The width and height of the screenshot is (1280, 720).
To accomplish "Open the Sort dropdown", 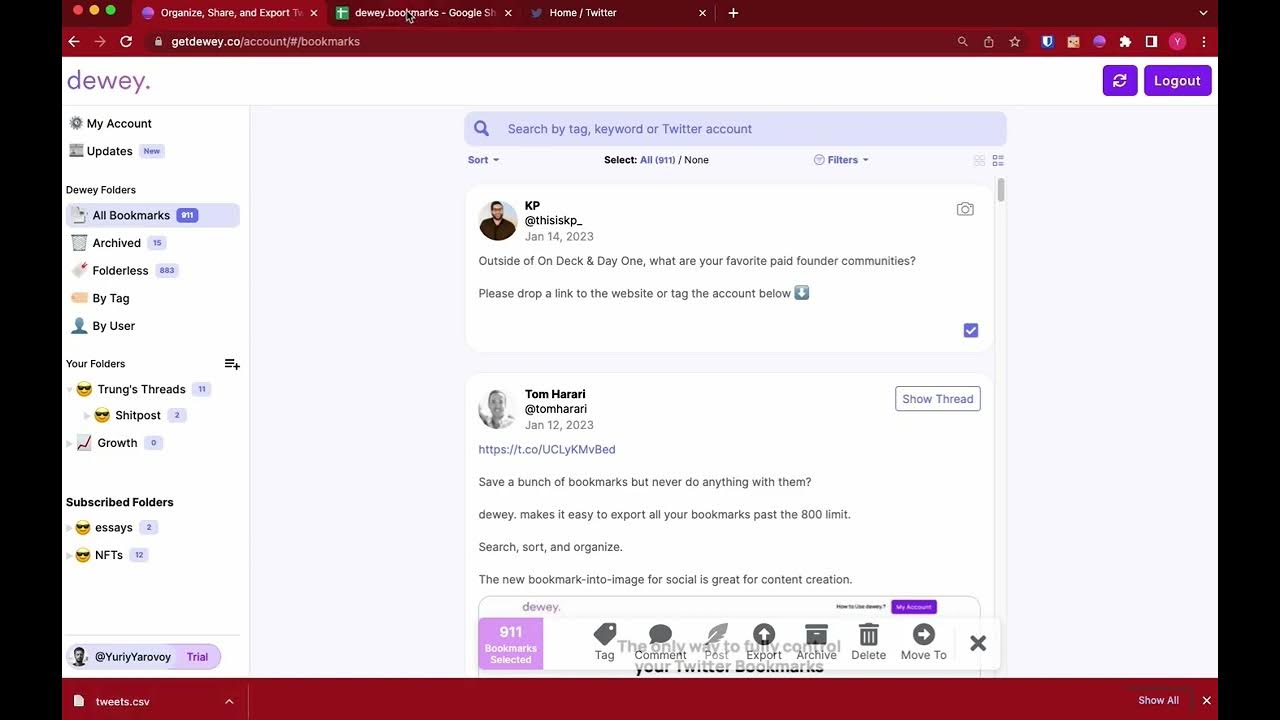I will coord(483,160).
